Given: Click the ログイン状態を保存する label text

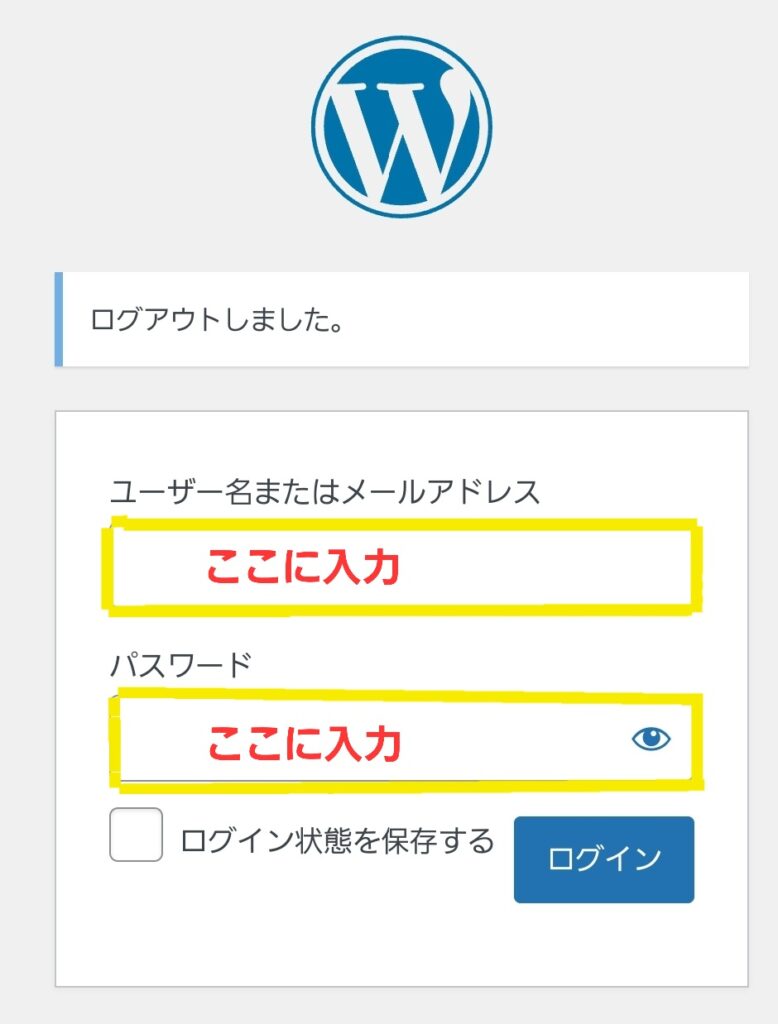Looking at the screenshot, I should (337, 840).
